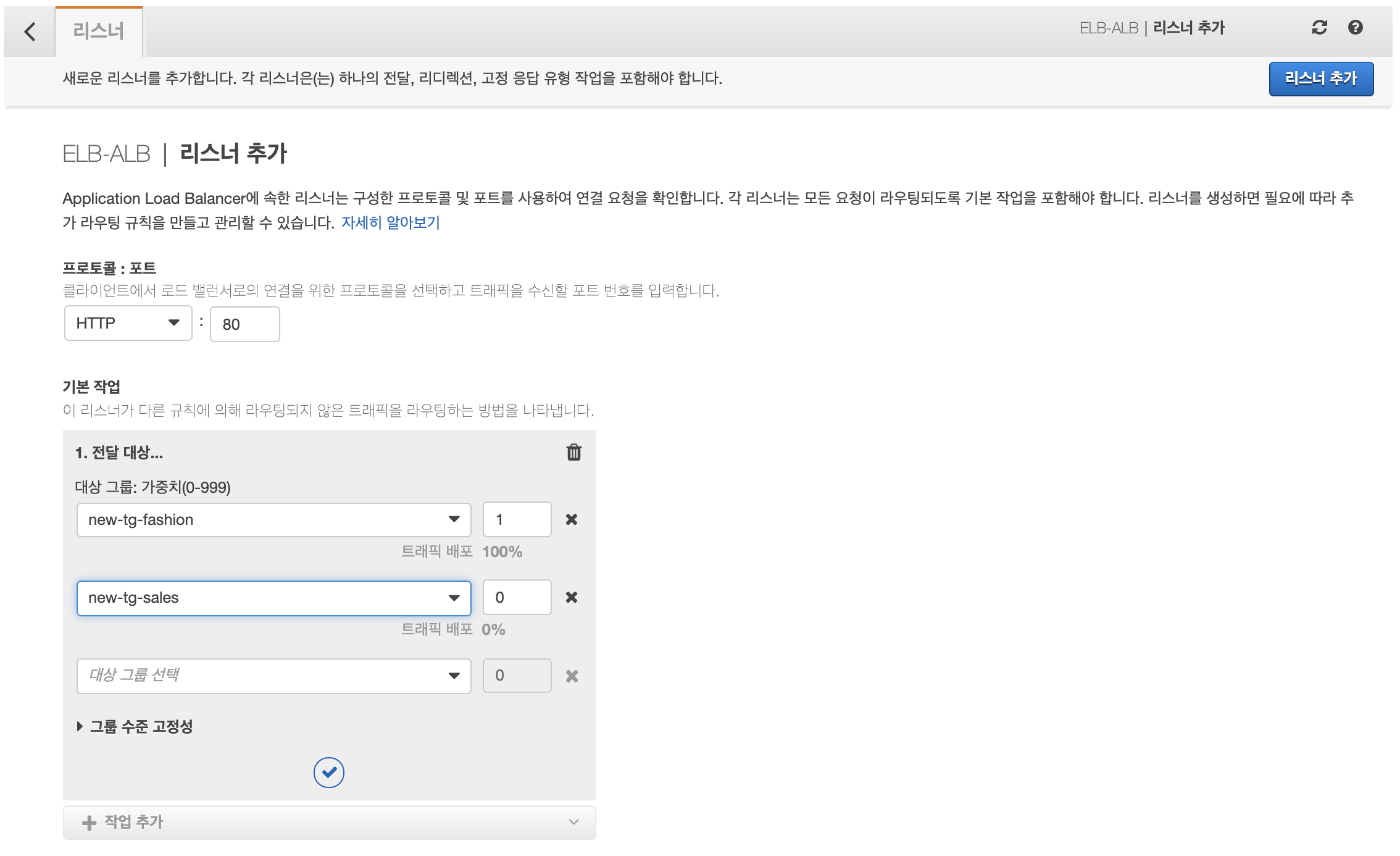This screenshot has height=856, width=1400.
Task: Click plus icon for 작업 추가
Action: 90,823
